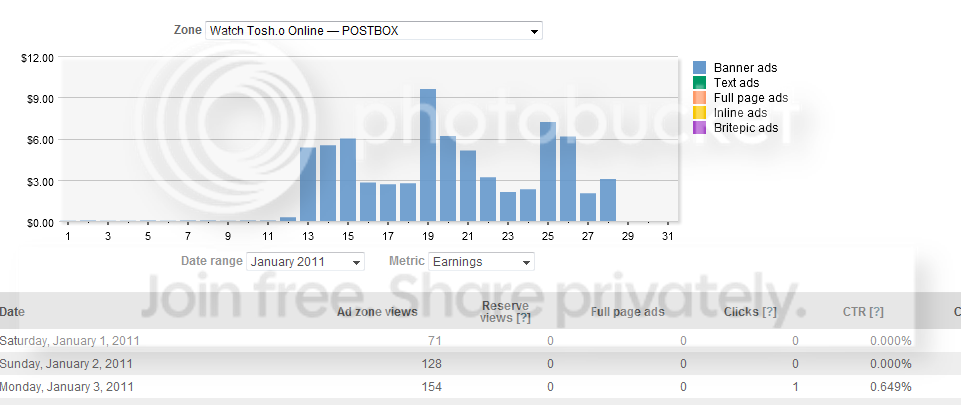This screenshot has height=405, width=961.
Task: Click the 128 ad zone views value
Action: 431,364
